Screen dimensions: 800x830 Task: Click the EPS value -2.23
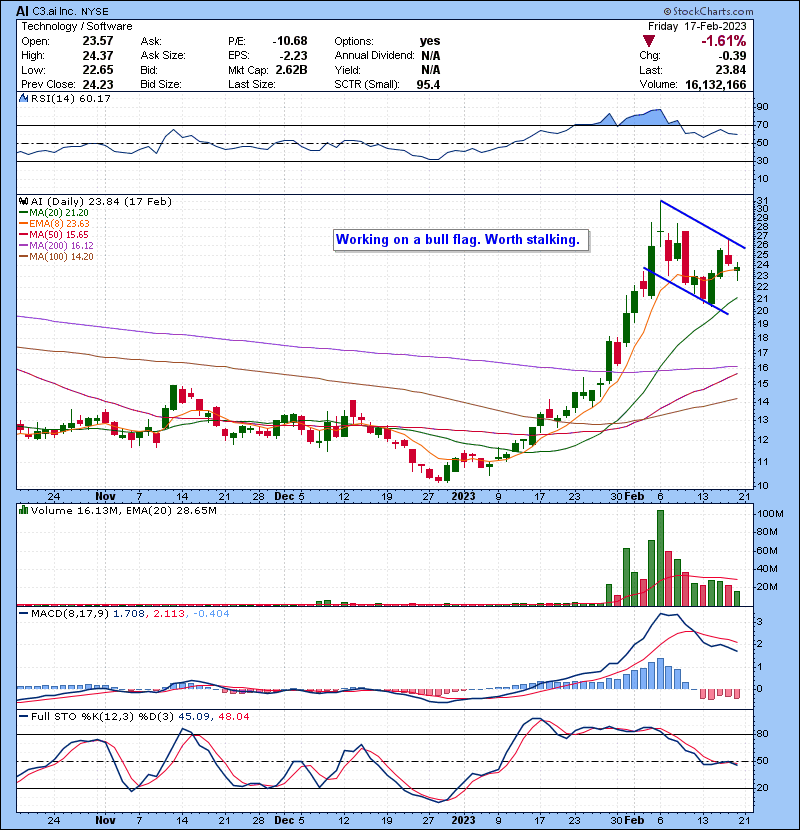[x=294, y=56]
